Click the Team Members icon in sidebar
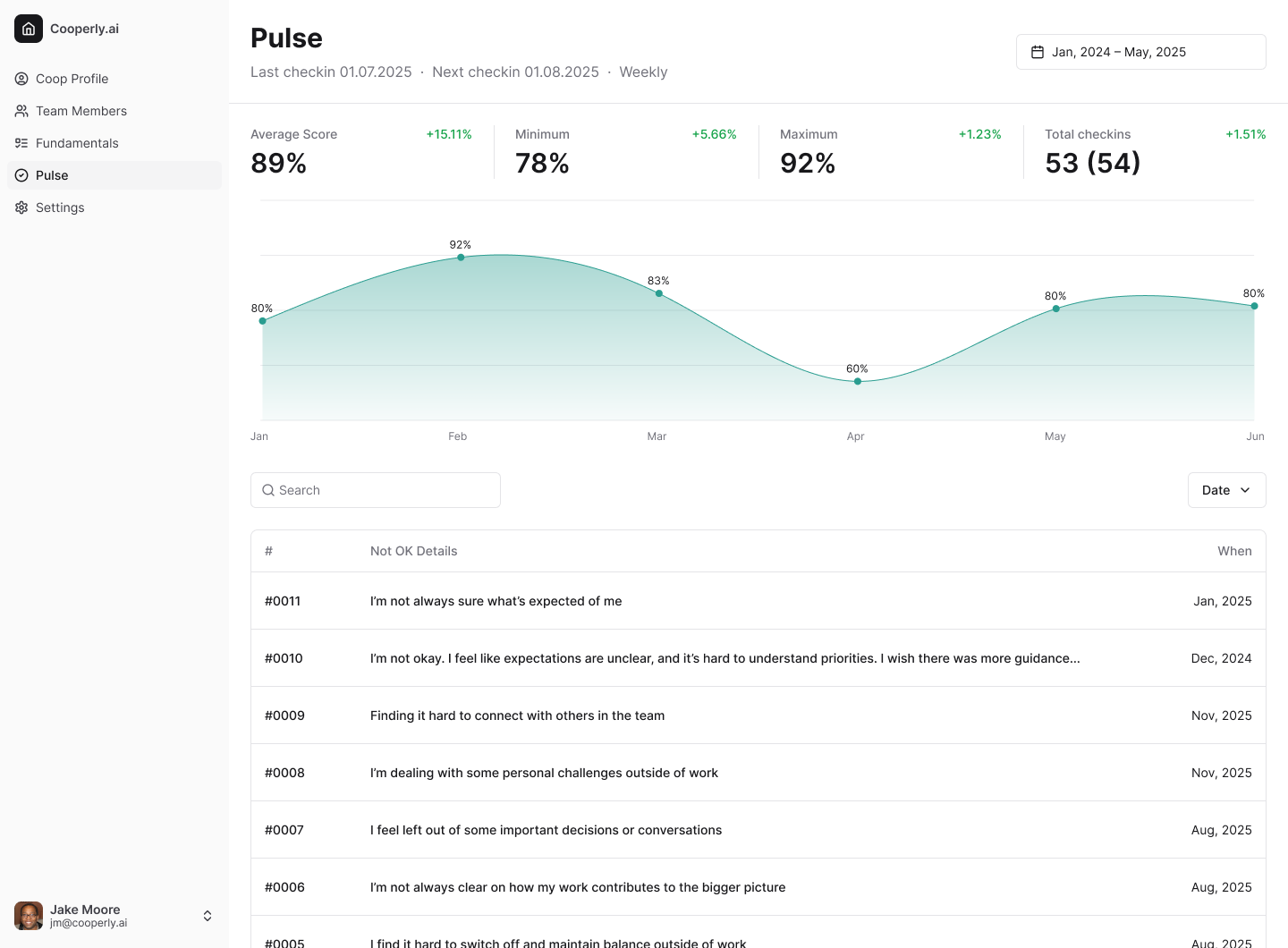The image size is (1288, 948). click(x=21, y=111)
